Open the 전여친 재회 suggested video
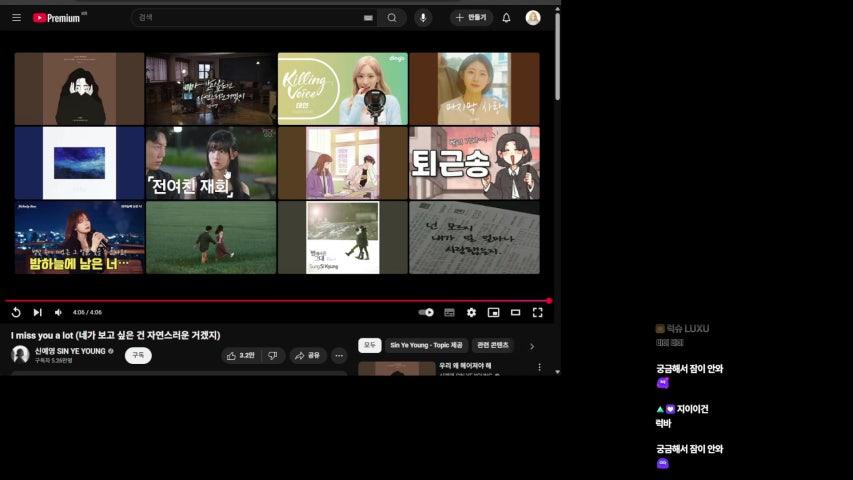853x480 pixels. pos(211,163)
